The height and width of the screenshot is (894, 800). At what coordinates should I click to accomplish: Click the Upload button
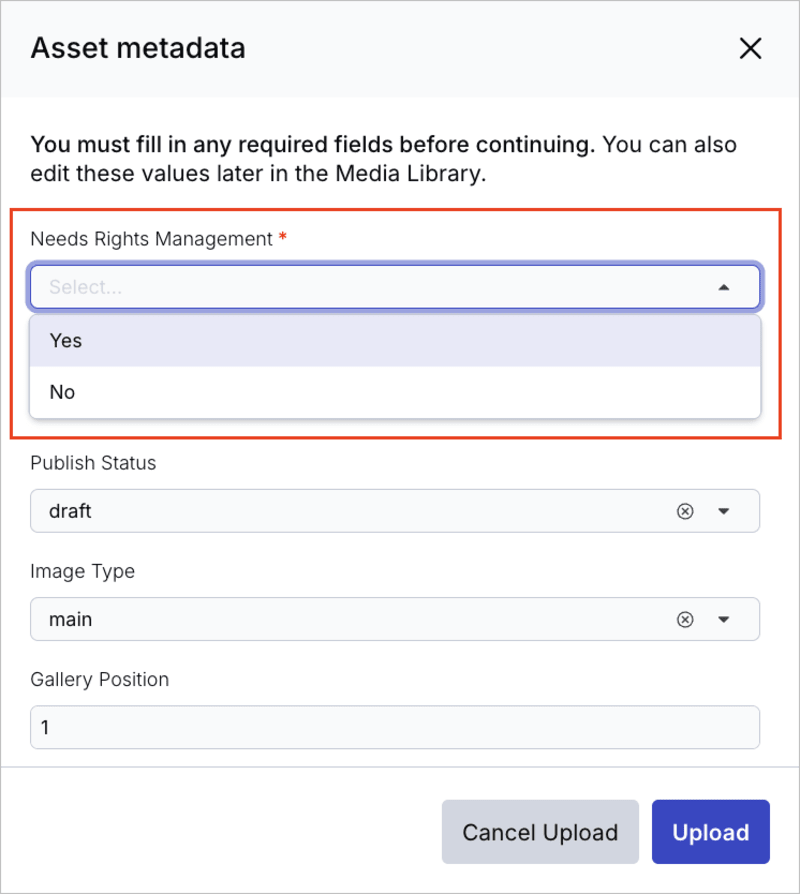click(710, 832)
